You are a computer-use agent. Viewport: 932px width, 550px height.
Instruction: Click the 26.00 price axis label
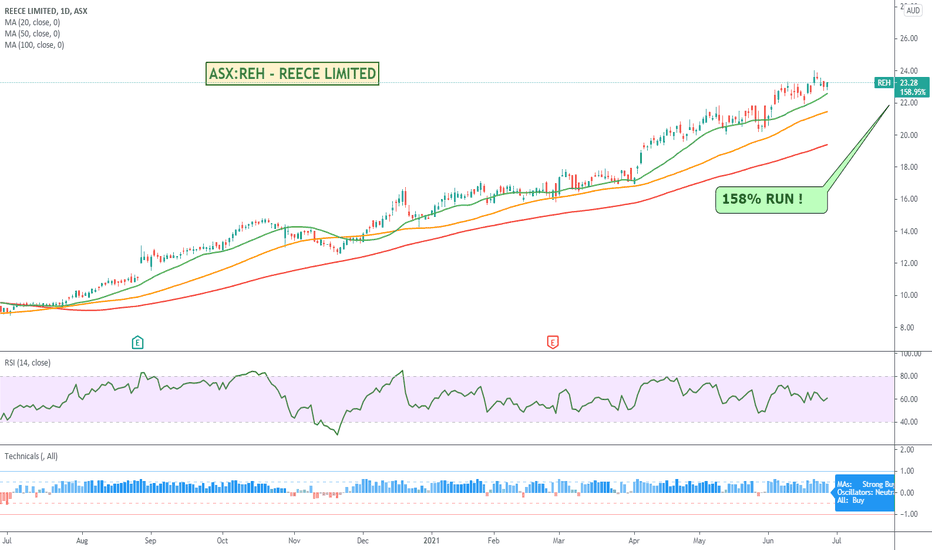909,39
